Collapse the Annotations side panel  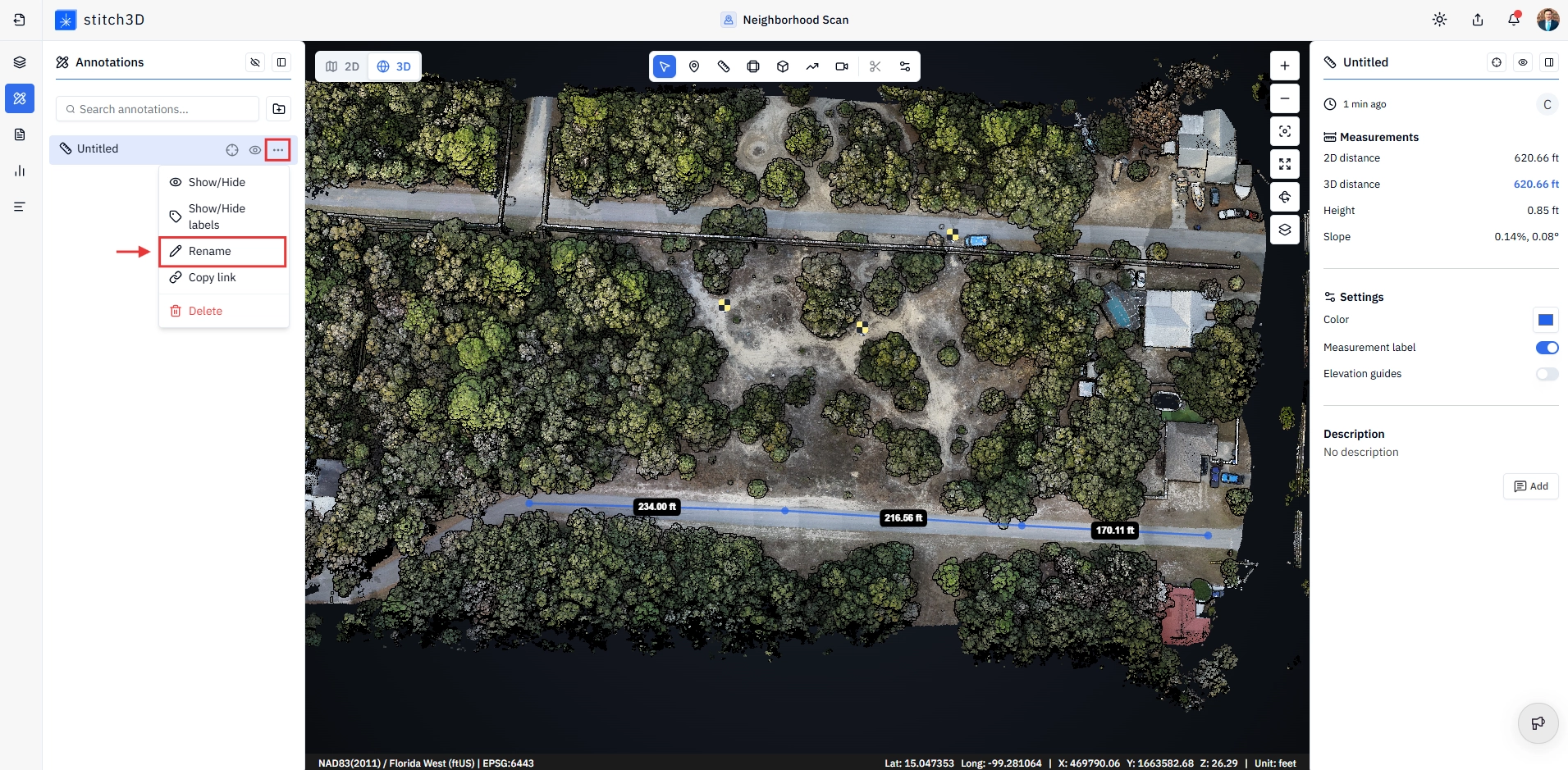(281, 62)
